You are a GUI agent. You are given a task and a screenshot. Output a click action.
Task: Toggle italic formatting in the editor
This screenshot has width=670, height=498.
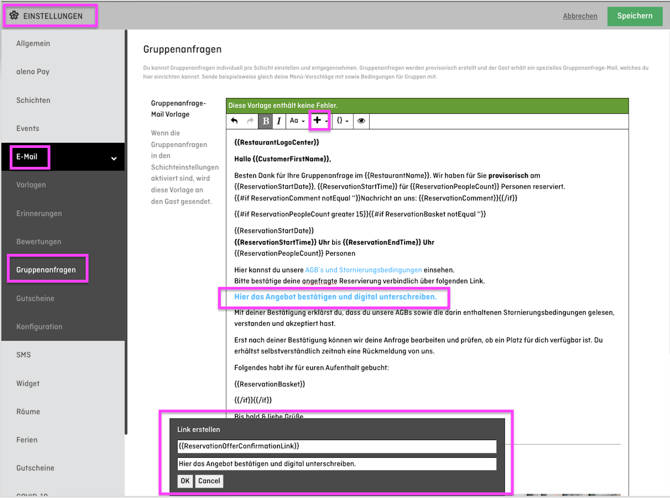click(x=279, y=121)
